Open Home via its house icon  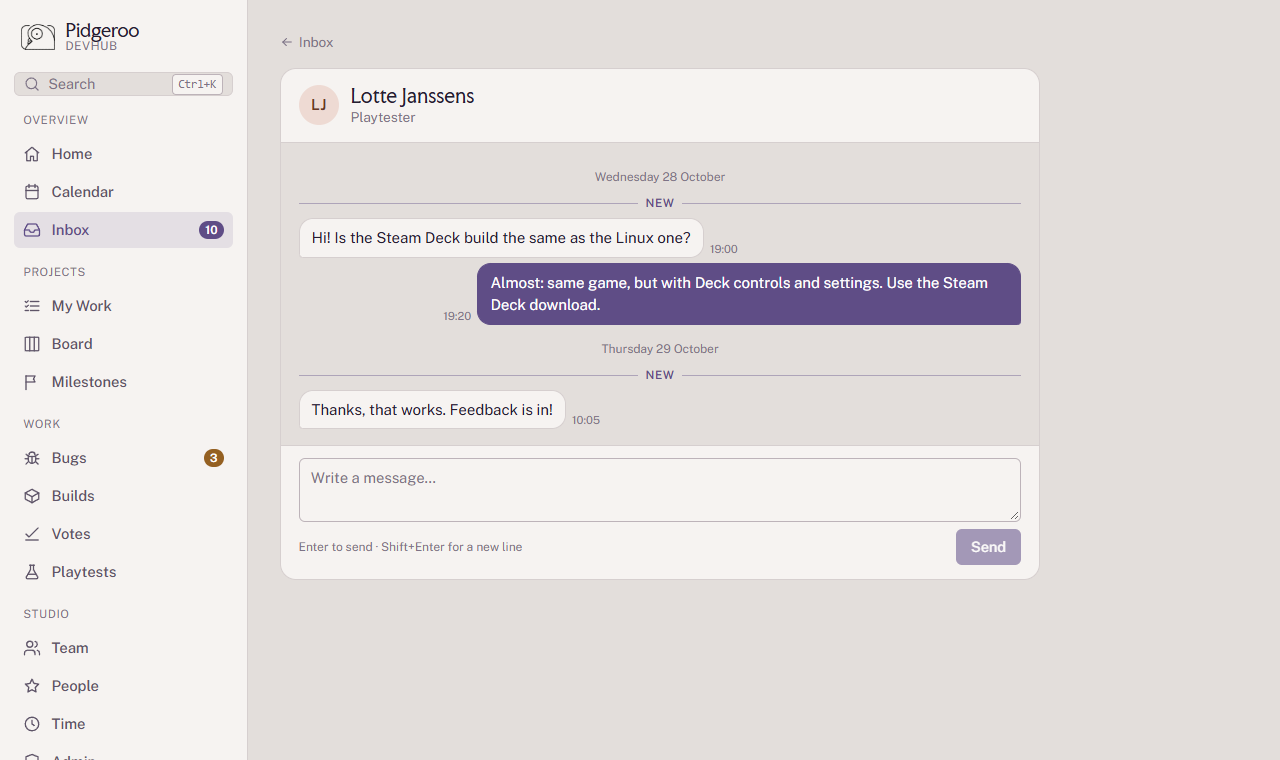point(32,154)
